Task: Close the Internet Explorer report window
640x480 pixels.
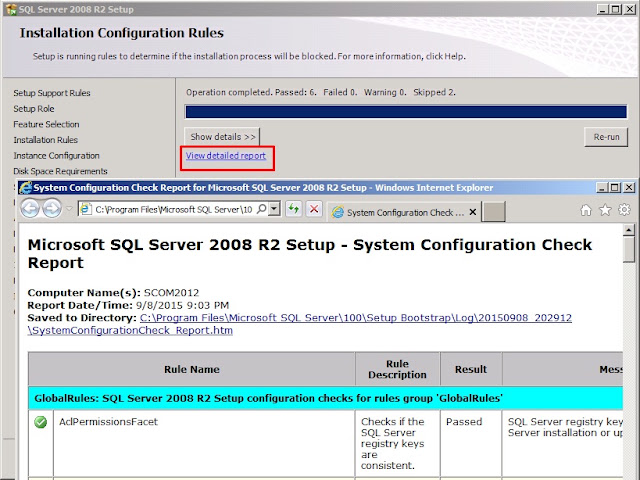Action: tap(629, 188)
